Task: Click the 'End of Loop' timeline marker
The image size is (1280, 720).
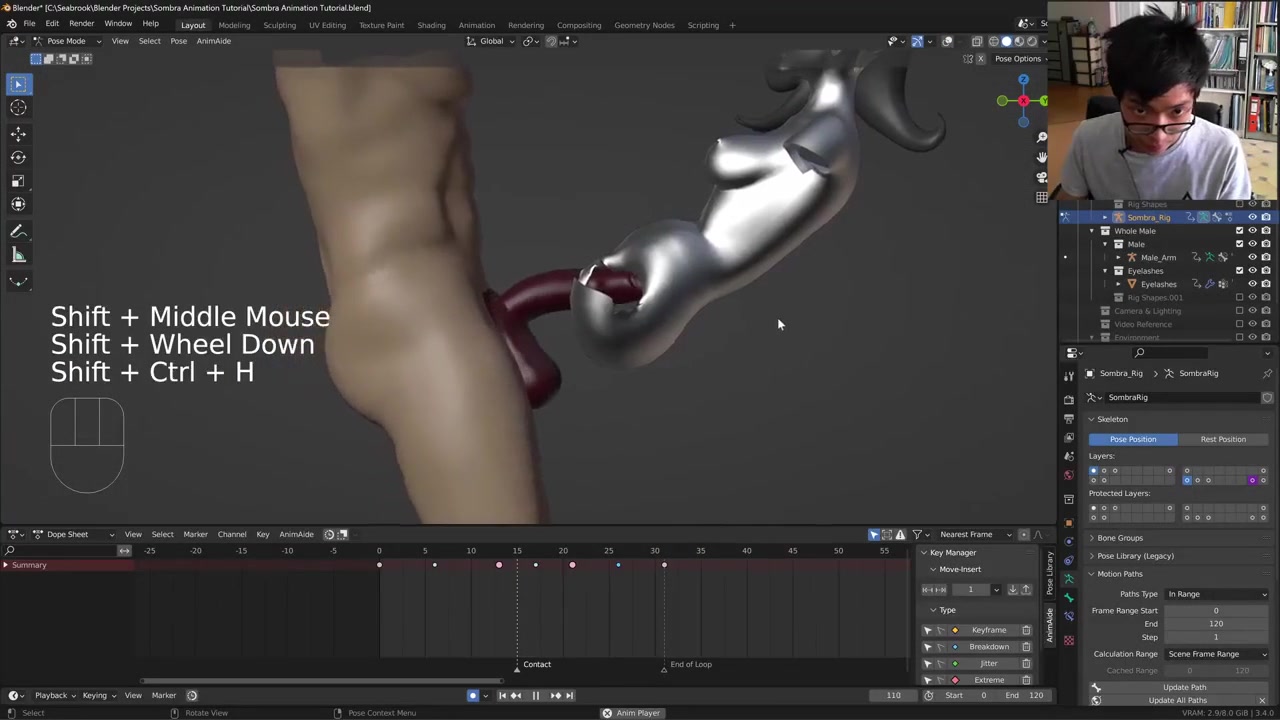Action: pos(664,666)
